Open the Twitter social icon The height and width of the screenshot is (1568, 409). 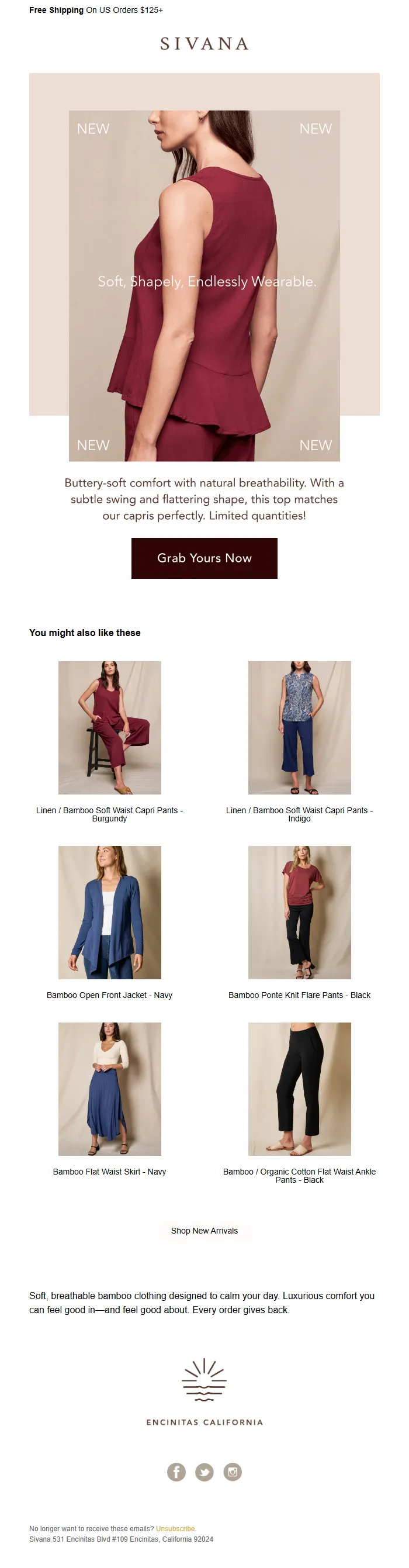pos(204,1472)
